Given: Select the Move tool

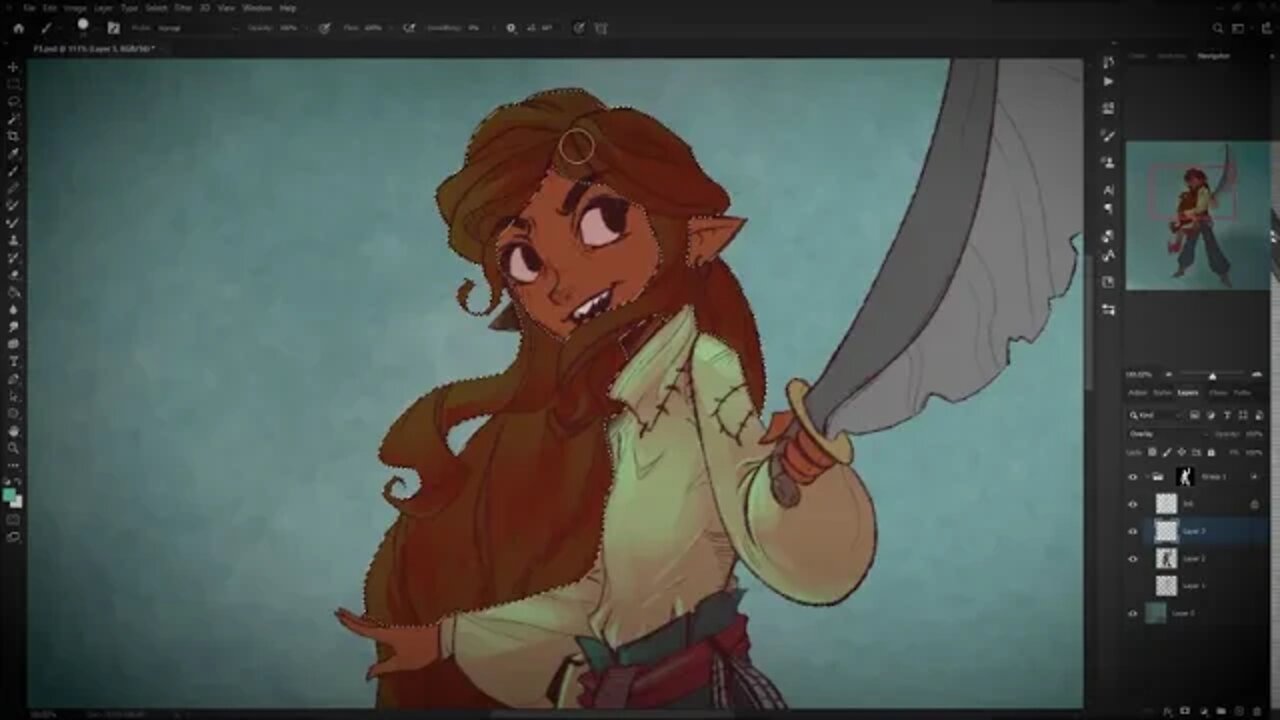Looking at the screenshot, I should [13, 67].
